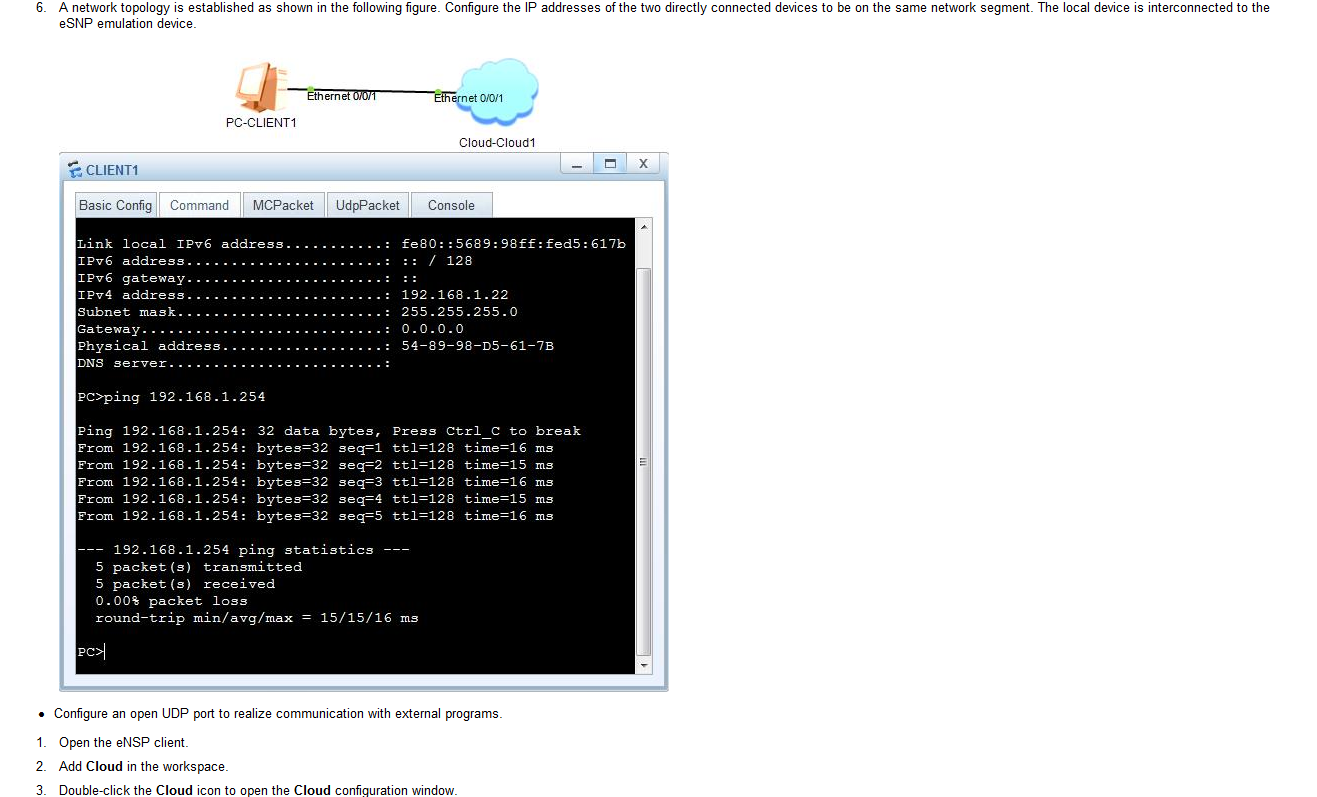Select the Console tab
The image size is (1317, 797).
point(451,205)
